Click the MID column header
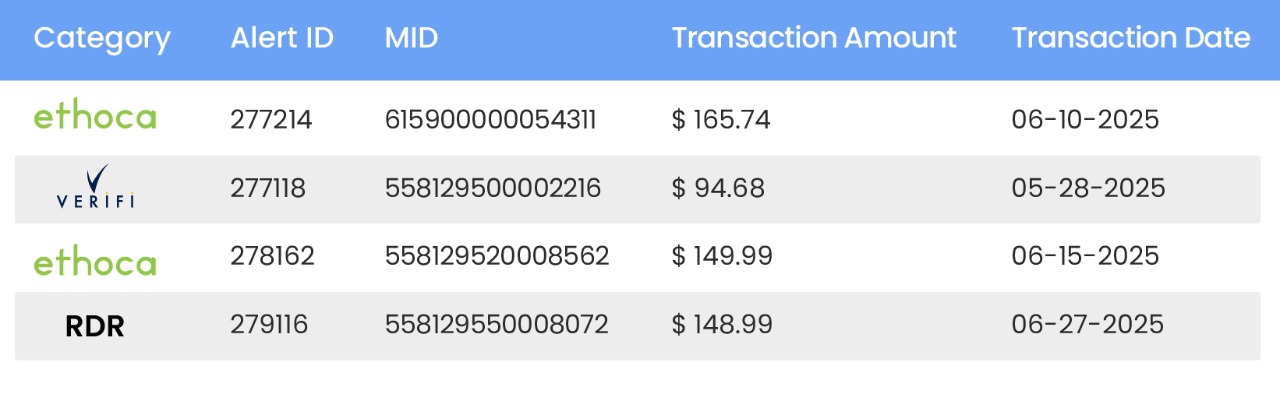The height and width of the screenshot is (394, 1280). coord(411,39)
